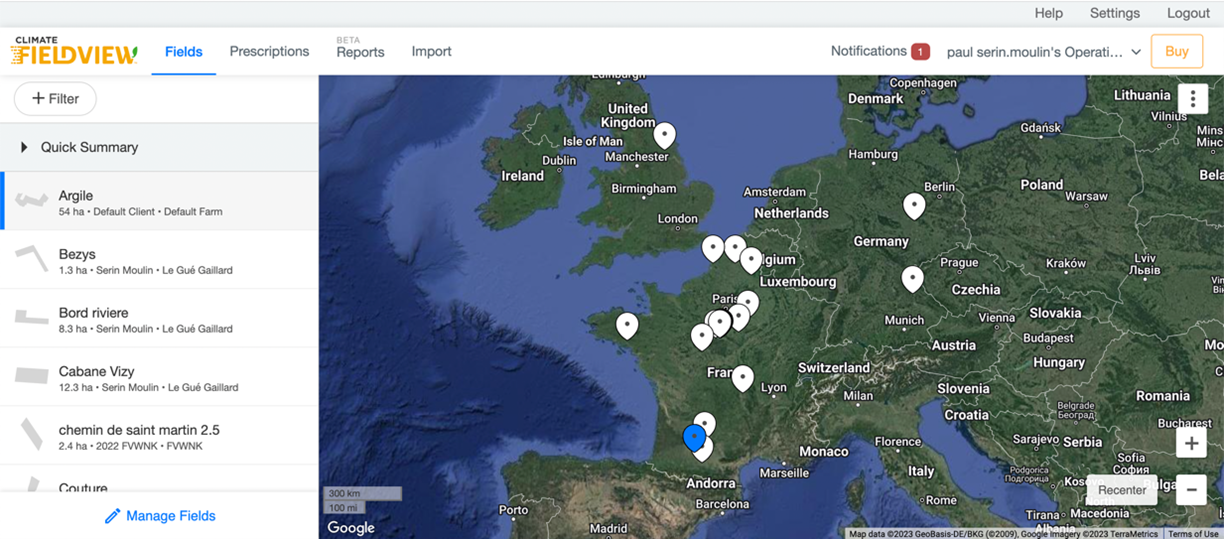Expand the Quick Summary section
The image size is (1224, 539).
159,147
